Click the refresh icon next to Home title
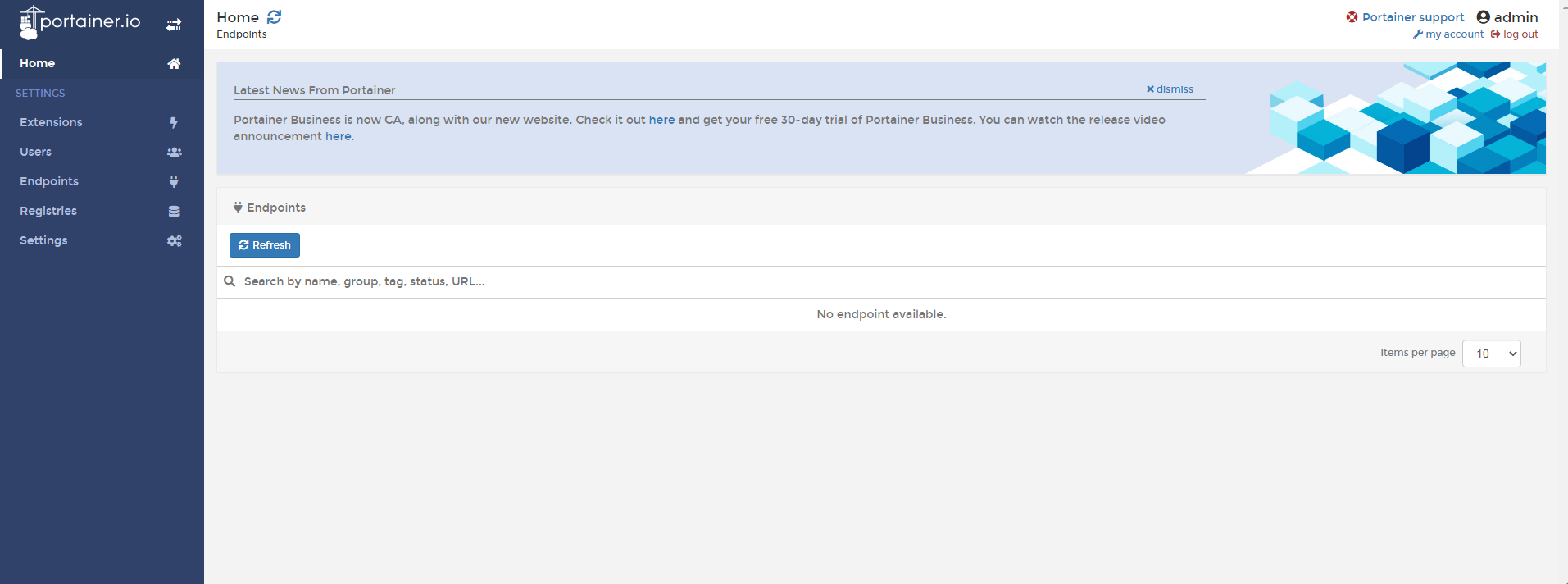The height and width of the screenshot is (584, 1568). tap(274, 16)
